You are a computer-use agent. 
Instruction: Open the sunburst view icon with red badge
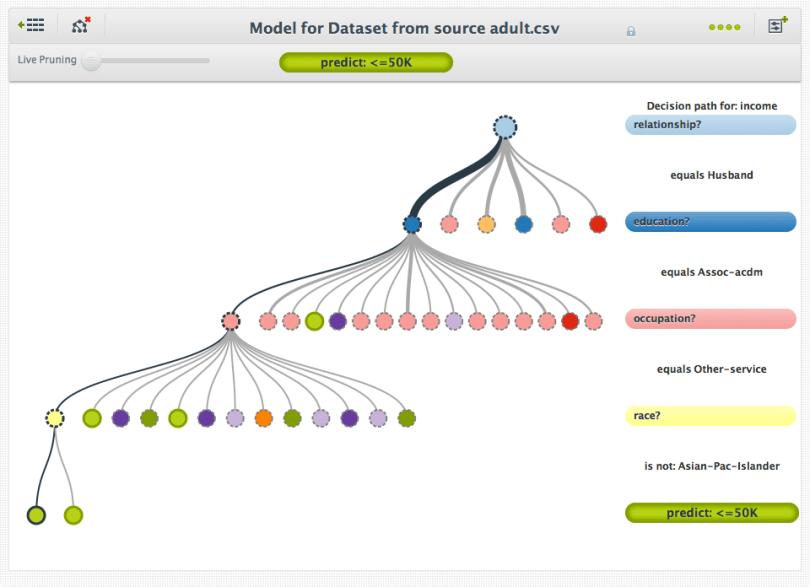tap(79, 25)
